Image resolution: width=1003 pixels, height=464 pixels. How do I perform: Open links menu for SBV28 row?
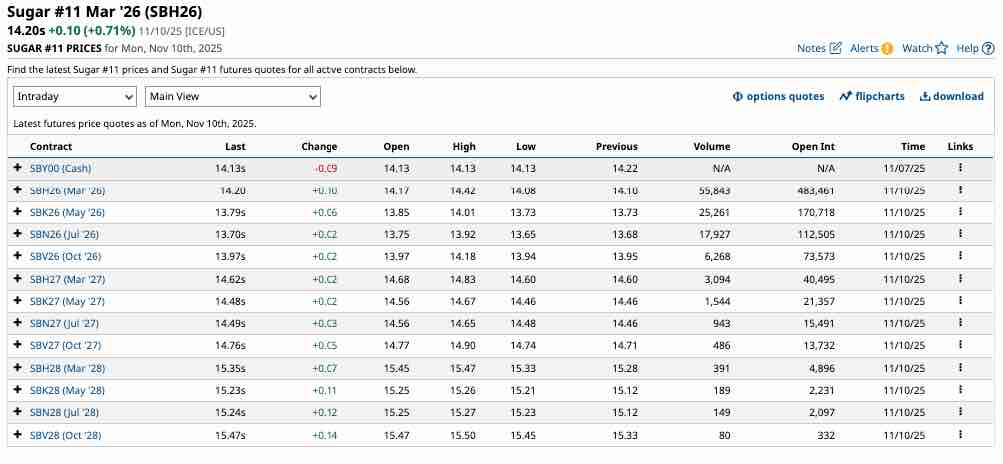(x=960, y=435)
